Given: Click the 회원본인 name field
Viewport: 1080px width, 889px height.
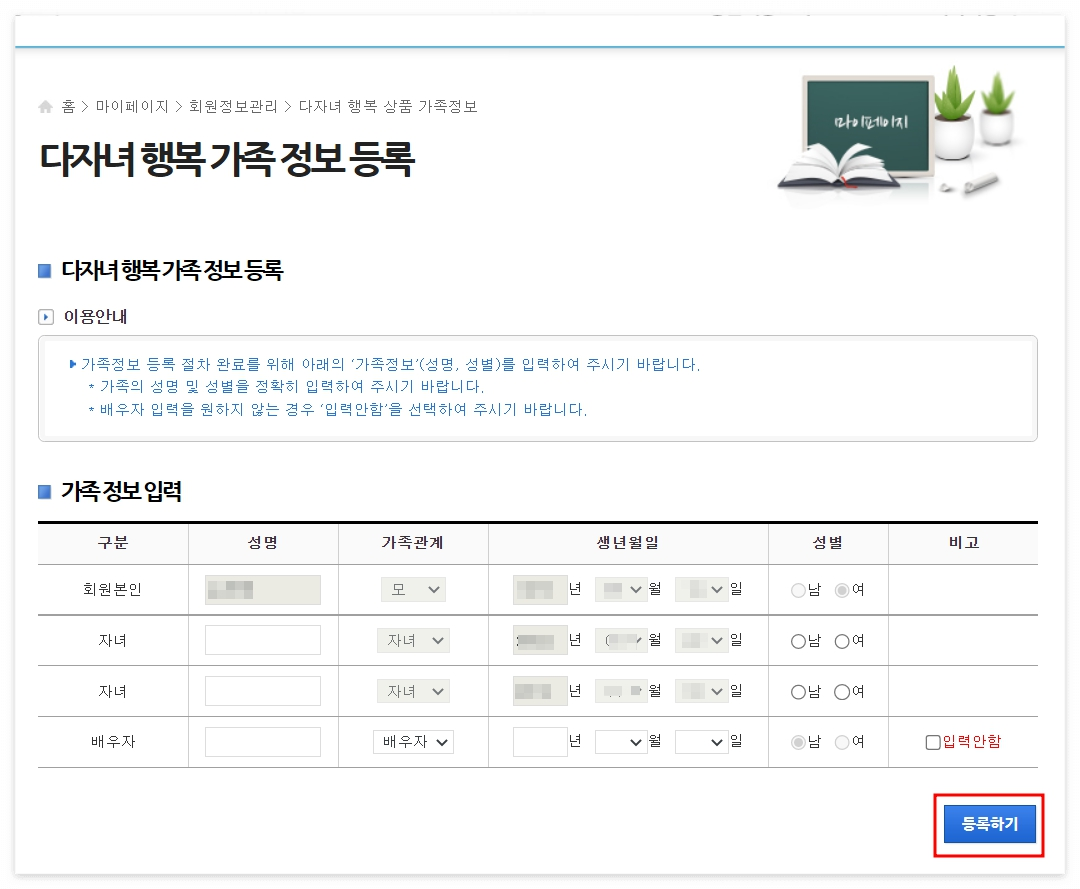Looking at the screenshot, I should point(262,589).
